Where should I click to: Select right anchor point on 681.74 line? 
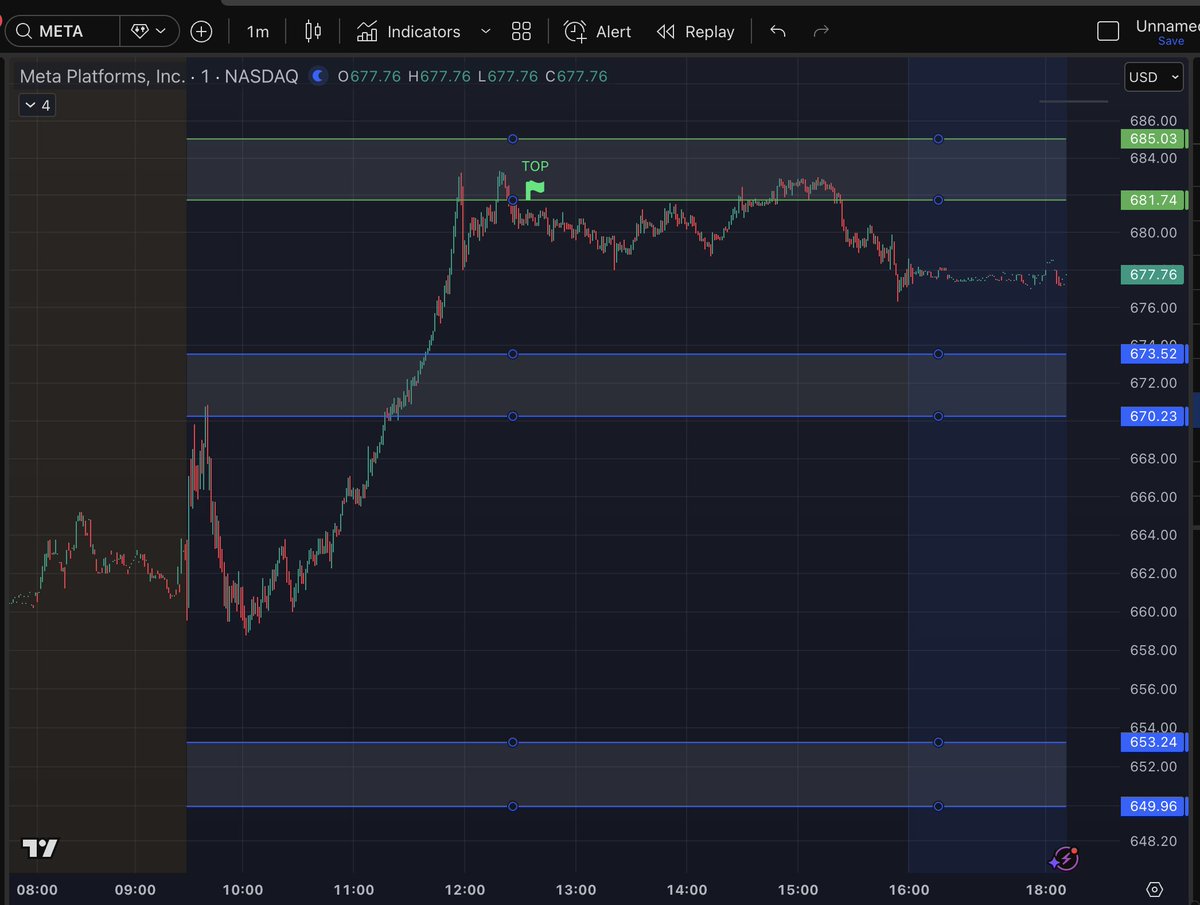pyautogui.click(x=938, y=200)
